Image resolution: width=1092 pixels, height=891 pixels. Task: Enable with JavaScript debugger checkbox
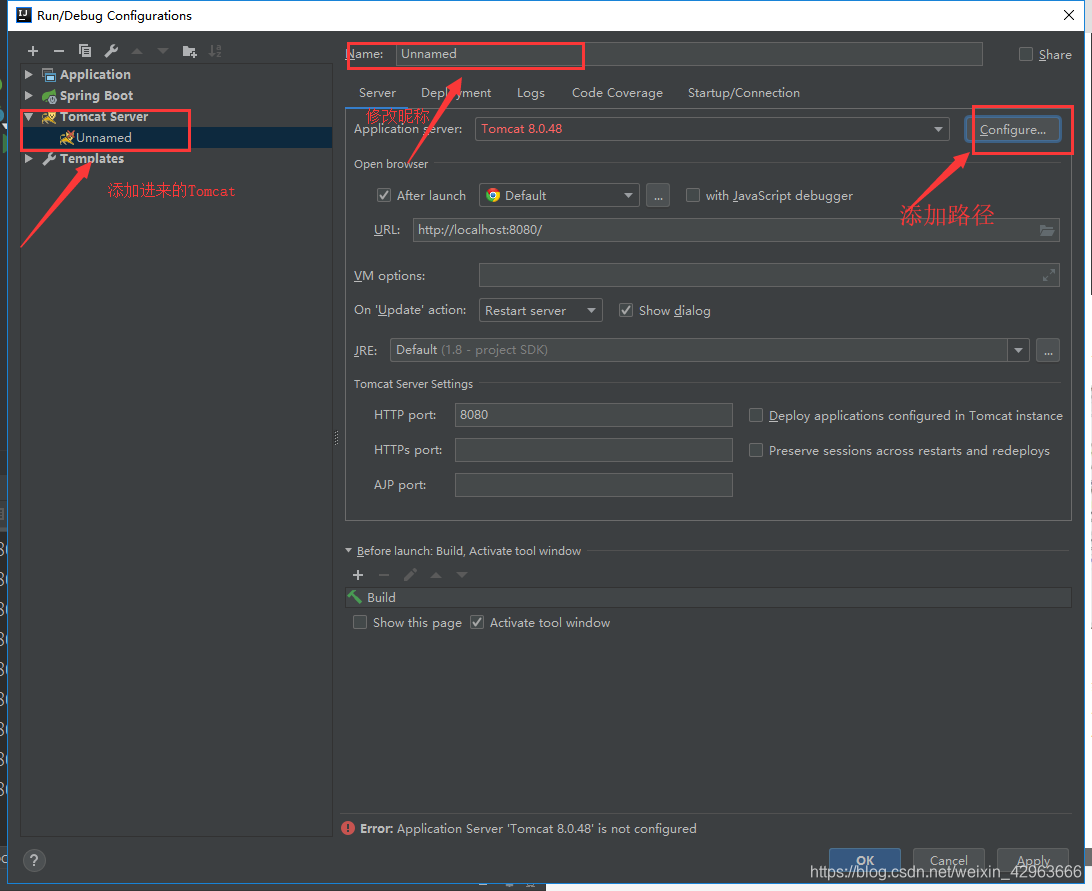(693, 196)
